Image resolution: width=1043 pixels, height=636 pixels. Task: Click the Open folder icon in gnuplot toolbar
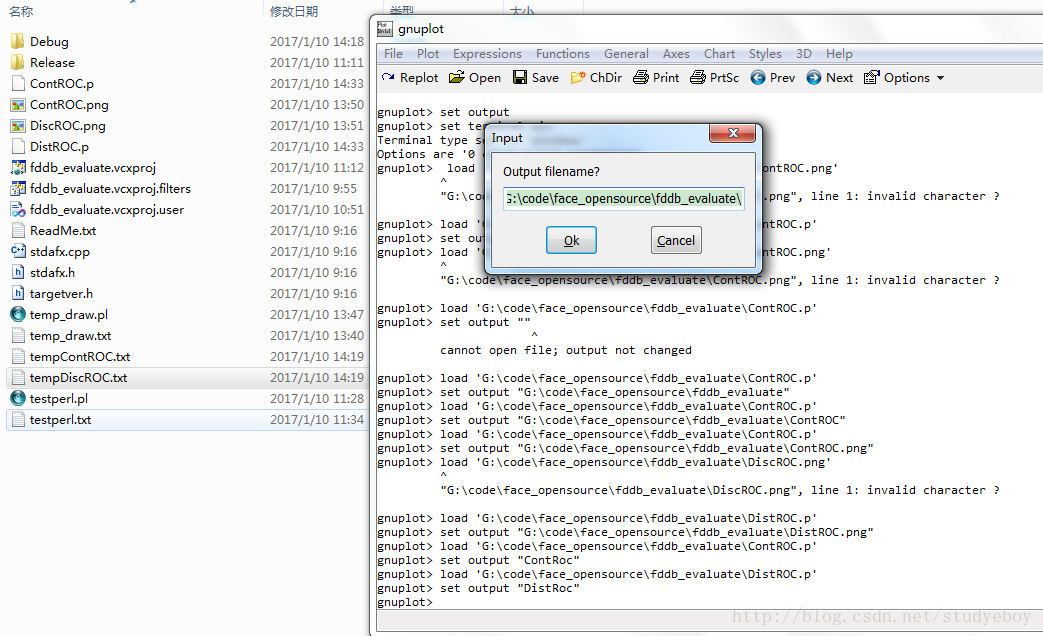click(456, 78)
